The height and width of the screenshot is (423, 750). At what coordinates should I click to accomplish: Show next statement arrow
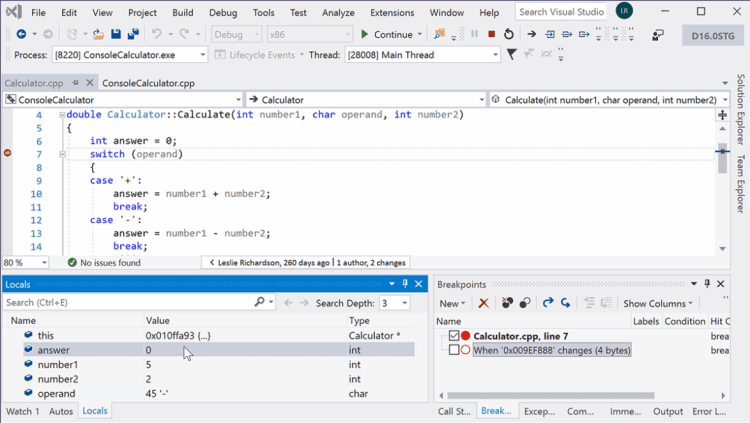click(531, 34)
